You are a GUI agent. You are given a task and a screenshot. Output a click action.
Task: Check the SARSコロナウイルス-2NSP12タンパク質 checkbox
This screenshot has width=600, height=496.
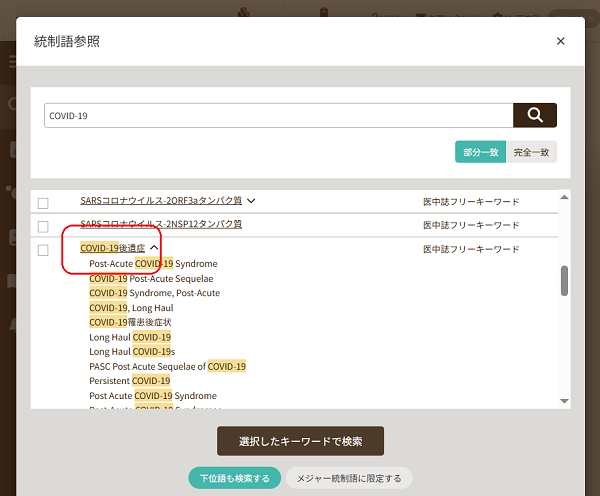pyautogui.click(x=43, y=227)
